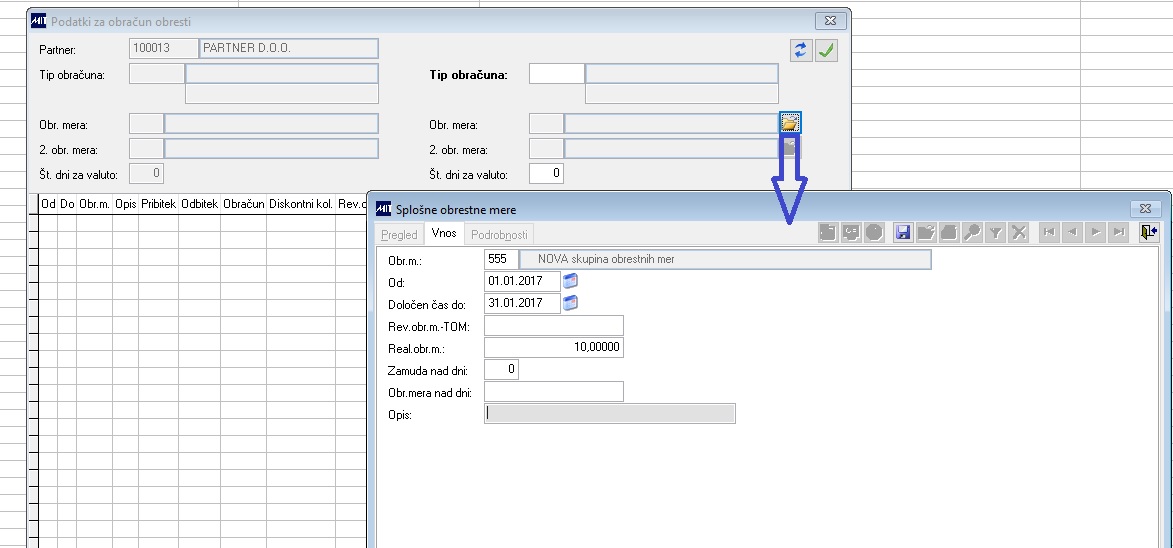The image size is (1173, 548).
Task: Focus the Rev.obr.m.-TOM input field
Action: coord(554,326)
